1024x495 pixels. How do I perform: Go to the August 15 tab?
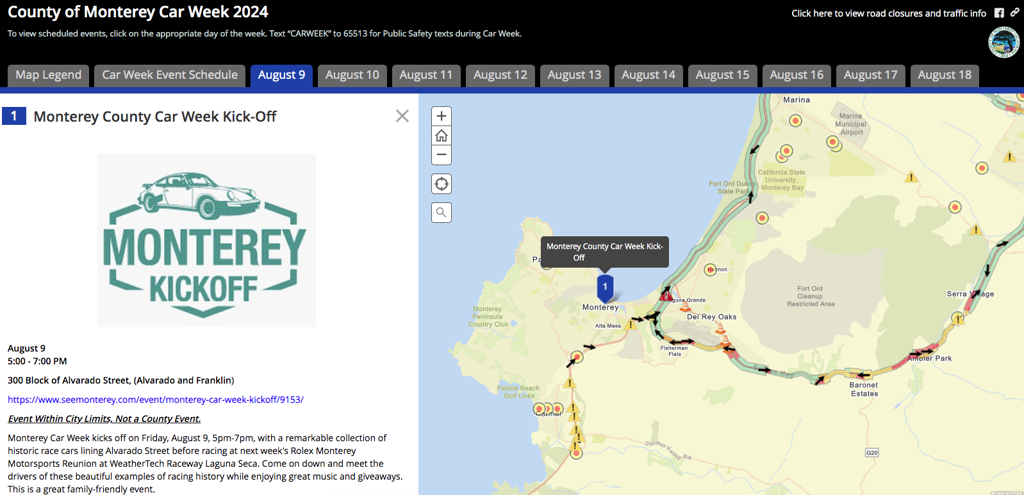(722, 75)
